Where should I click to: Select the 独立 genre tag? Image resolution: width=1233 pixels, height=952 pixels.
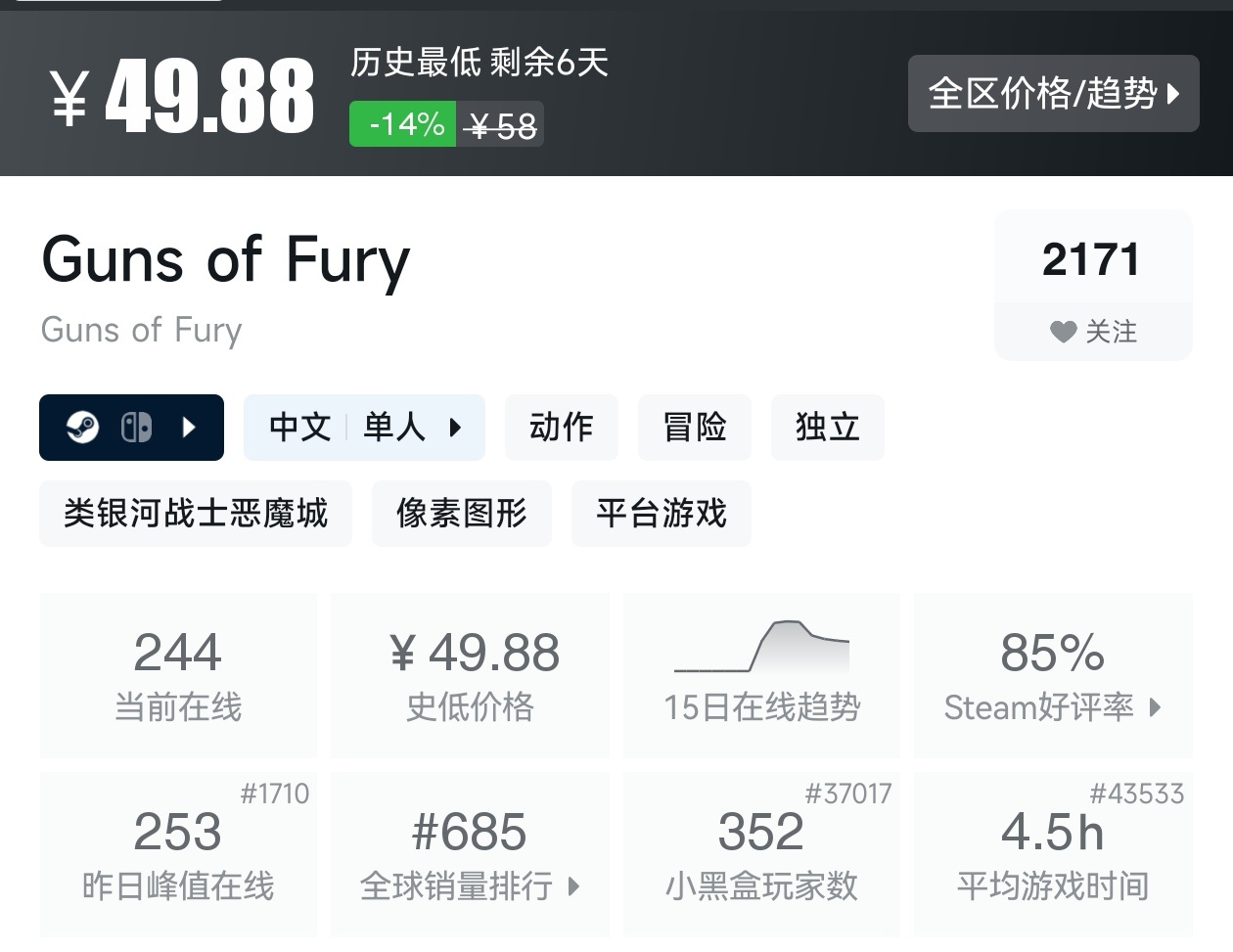click(x=828, y=428)
